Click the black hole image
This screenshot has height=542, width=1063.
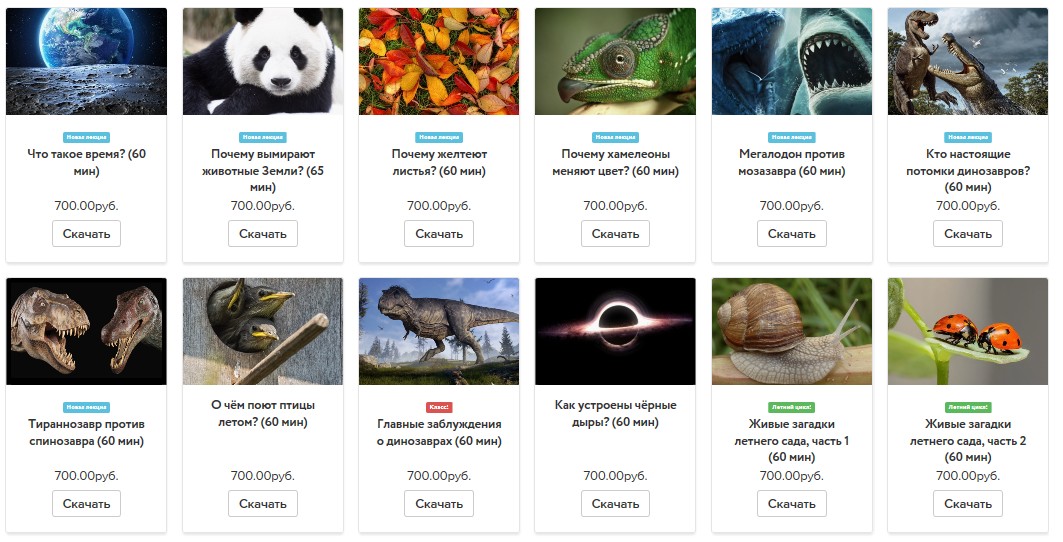(615, 331)
